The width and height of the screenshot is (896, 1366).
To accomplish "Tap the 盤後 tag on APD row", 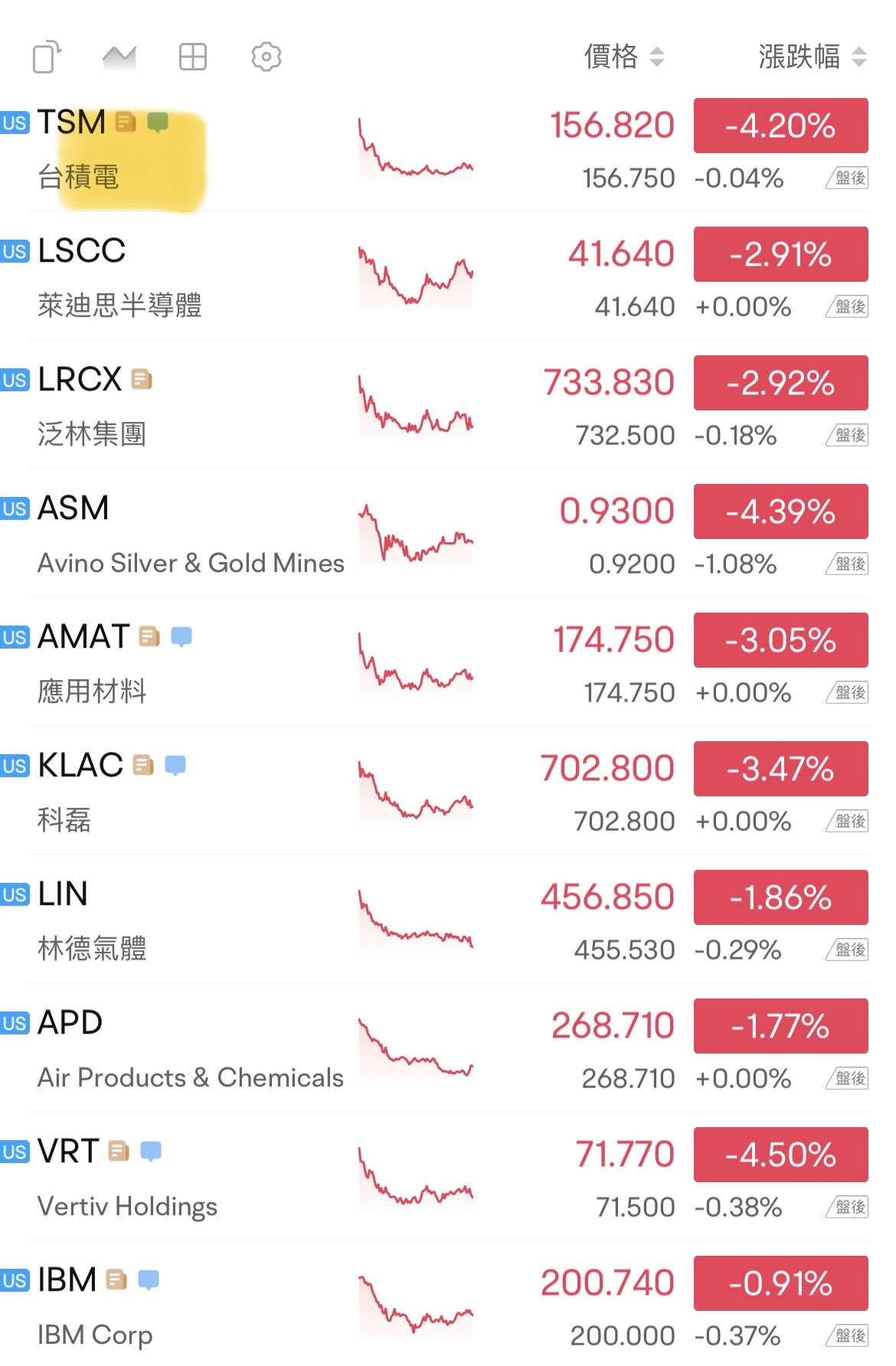I will point(847,1078).
